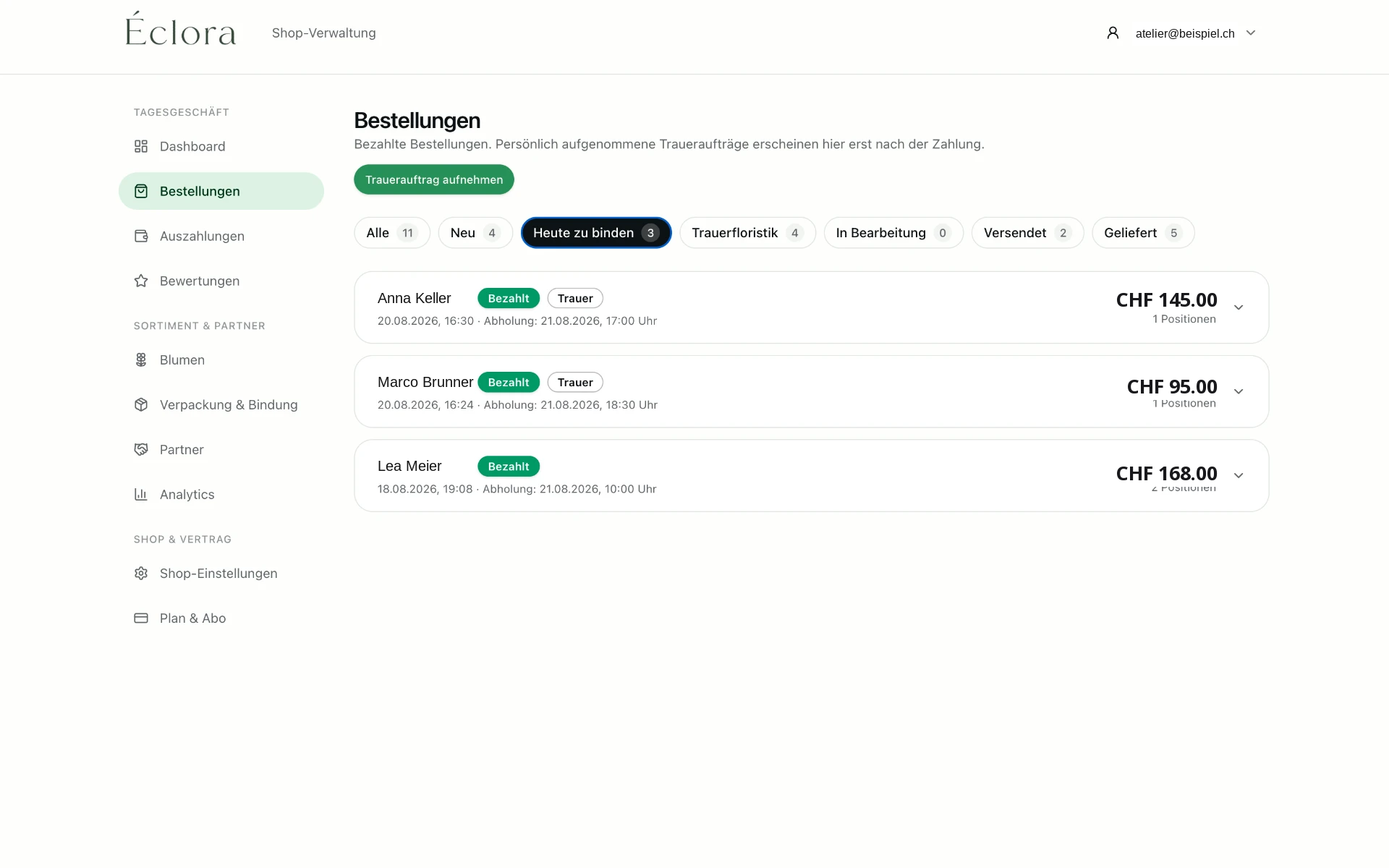Click the Auszahlungen wallet icon
This screenshot has width=1389, height=868.
[x=141, y=236]
